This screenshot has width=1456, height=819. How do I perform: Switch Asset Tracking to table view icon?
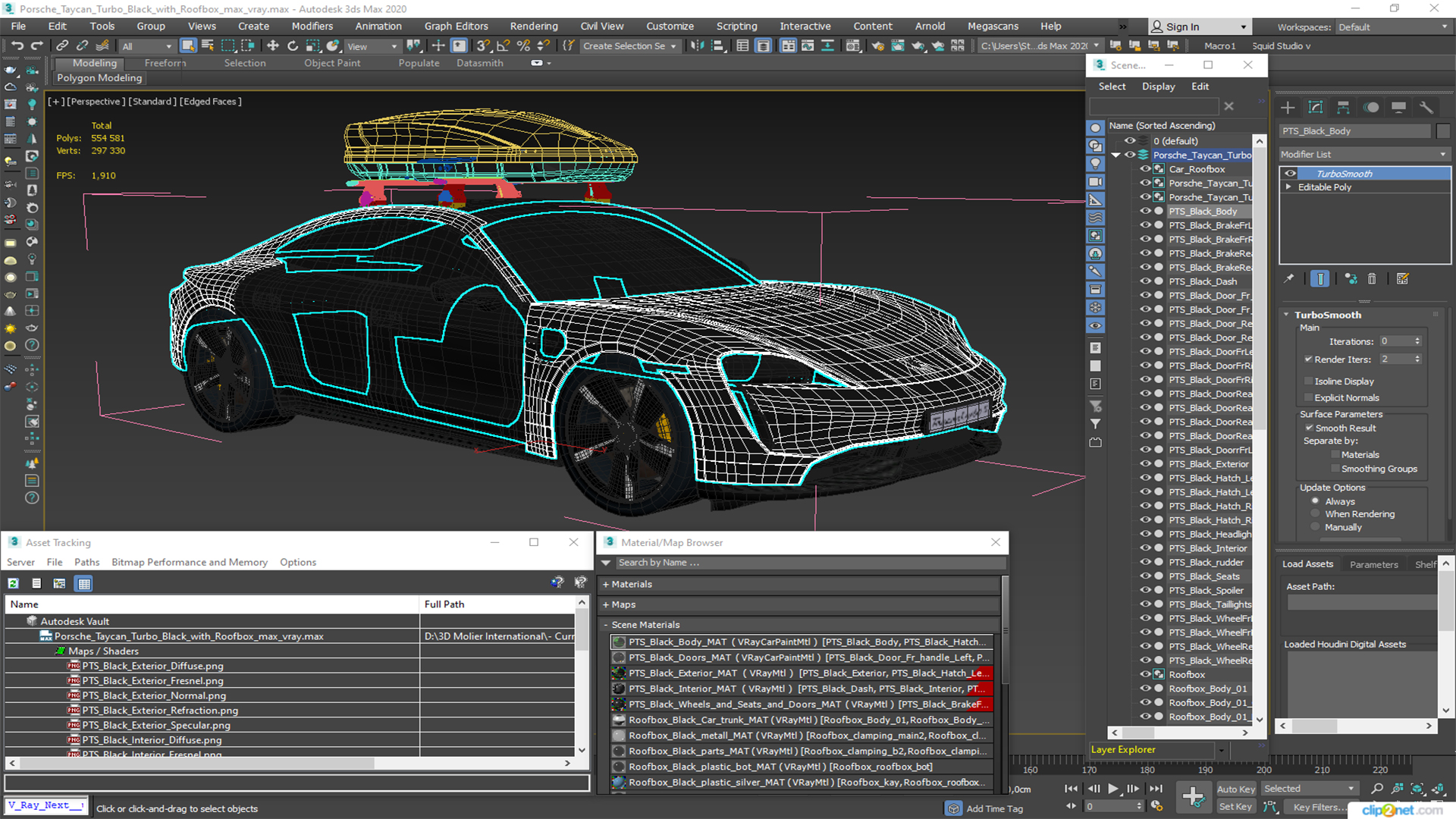tap(84, 583)
